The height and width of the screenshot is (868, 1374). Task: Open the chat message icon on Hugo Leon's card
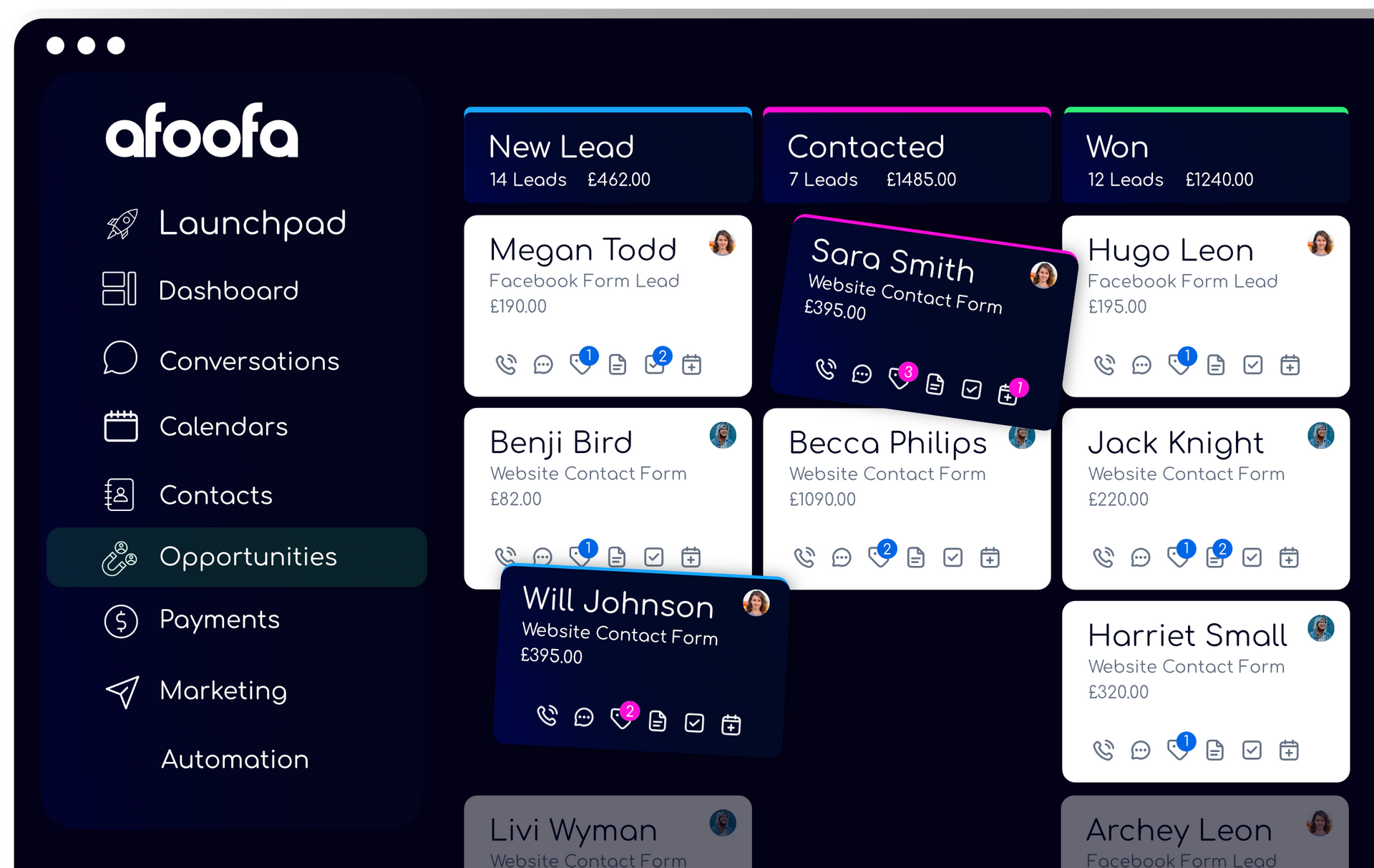(1141, 366)
